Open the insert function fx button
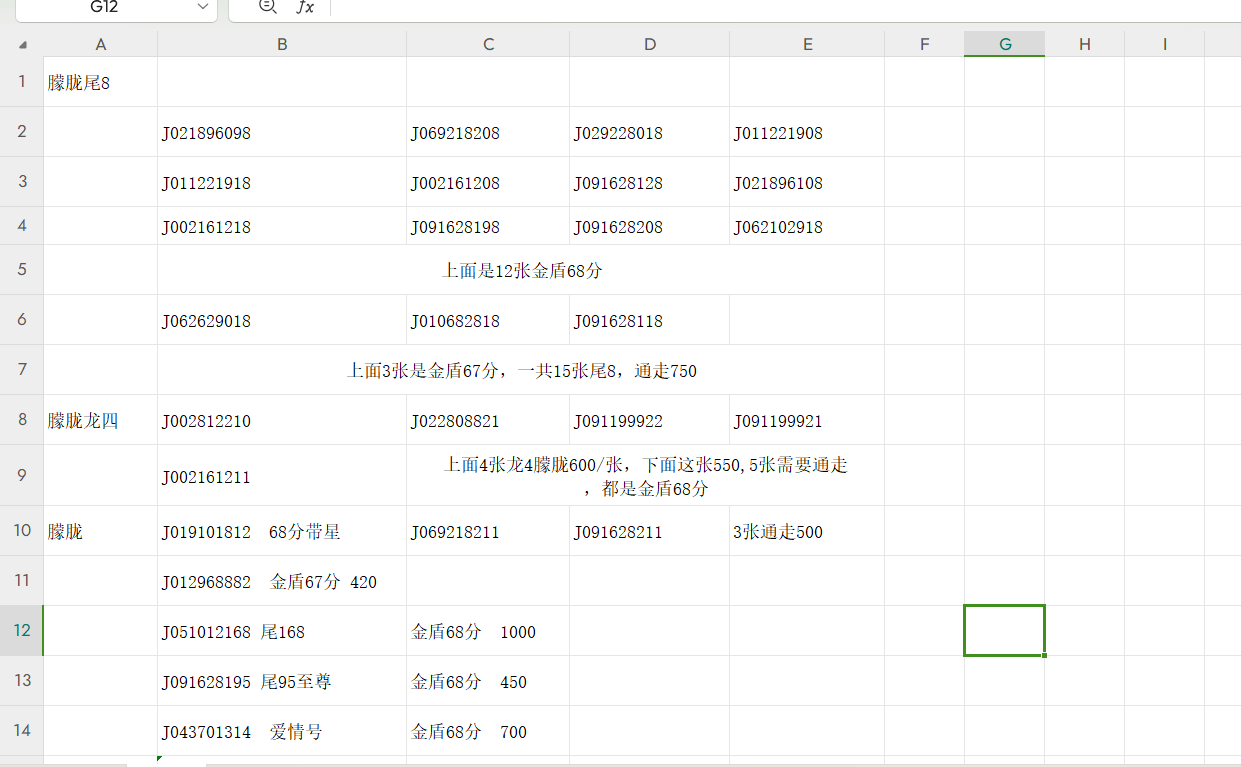This screenshot has height=767, width=1241. pyautogui.click(x=305, y=7)
